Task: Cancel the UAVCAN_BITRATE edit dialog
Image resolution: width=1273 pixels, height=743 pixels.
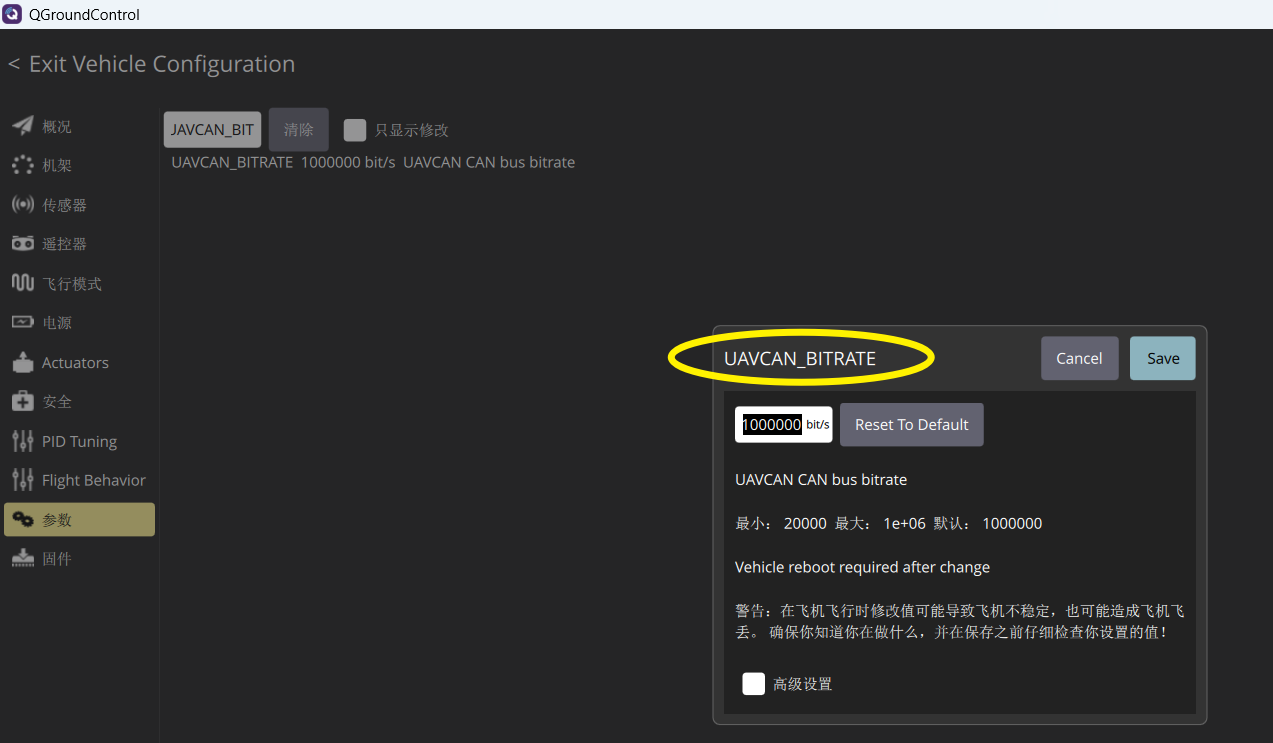Action: click(x=1079, y=358)
